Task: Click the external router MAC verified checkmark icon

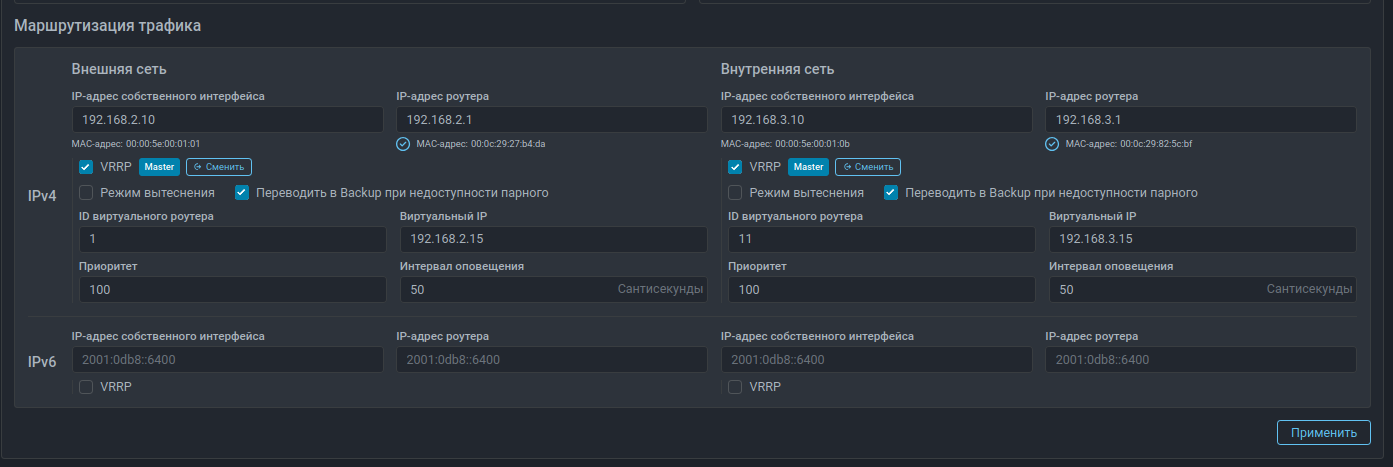Action: (403, 144)
